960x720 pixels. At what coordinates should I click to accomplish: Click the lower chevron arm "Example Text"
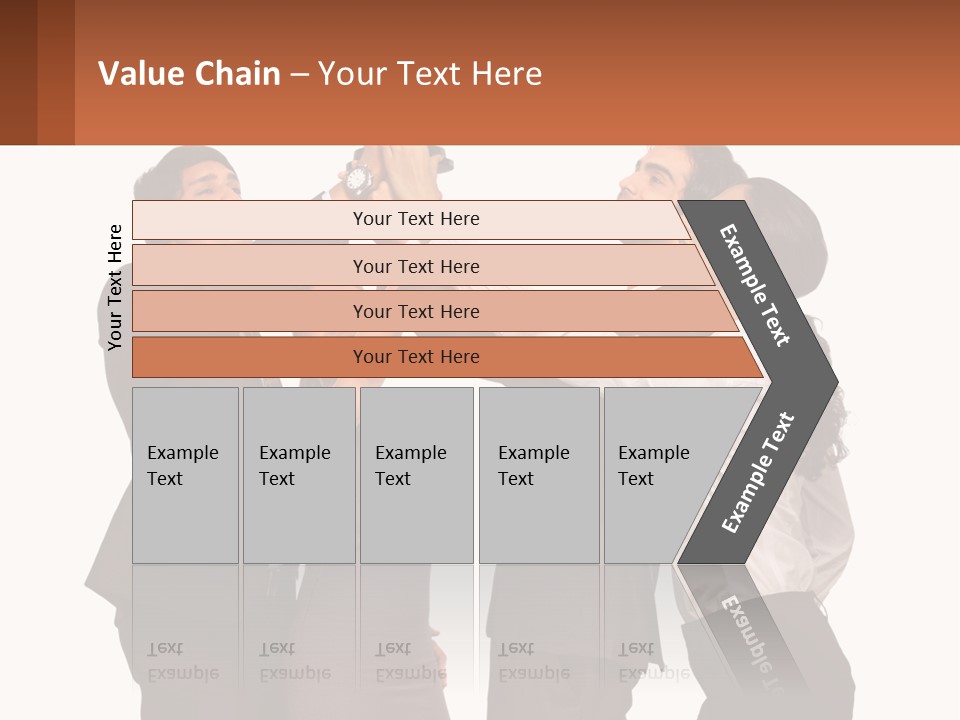click(757, 473)
